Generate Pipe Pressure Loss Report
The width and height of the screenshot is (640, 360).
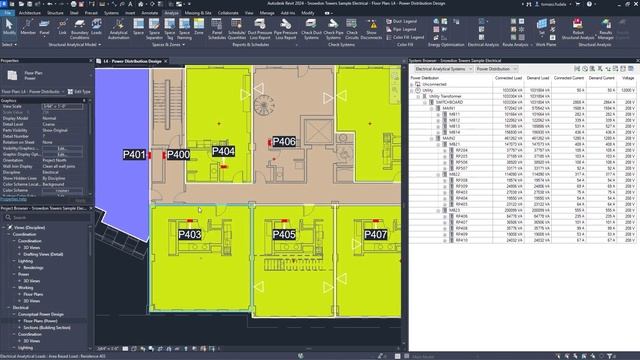point(286,29)
